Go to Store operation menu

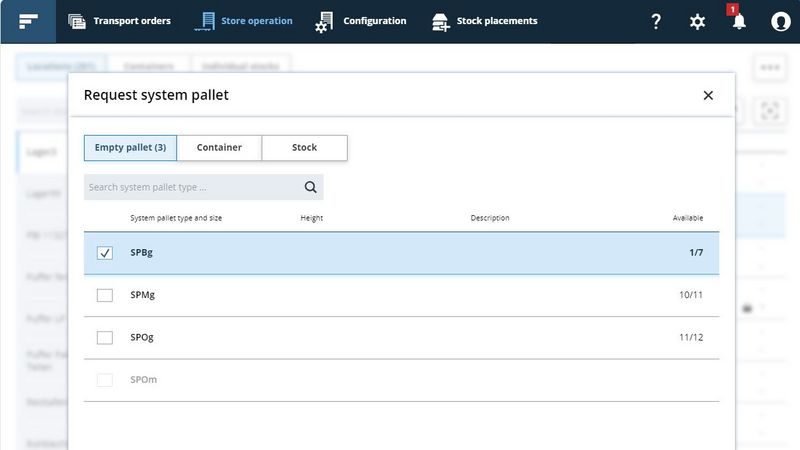(245, 21)
